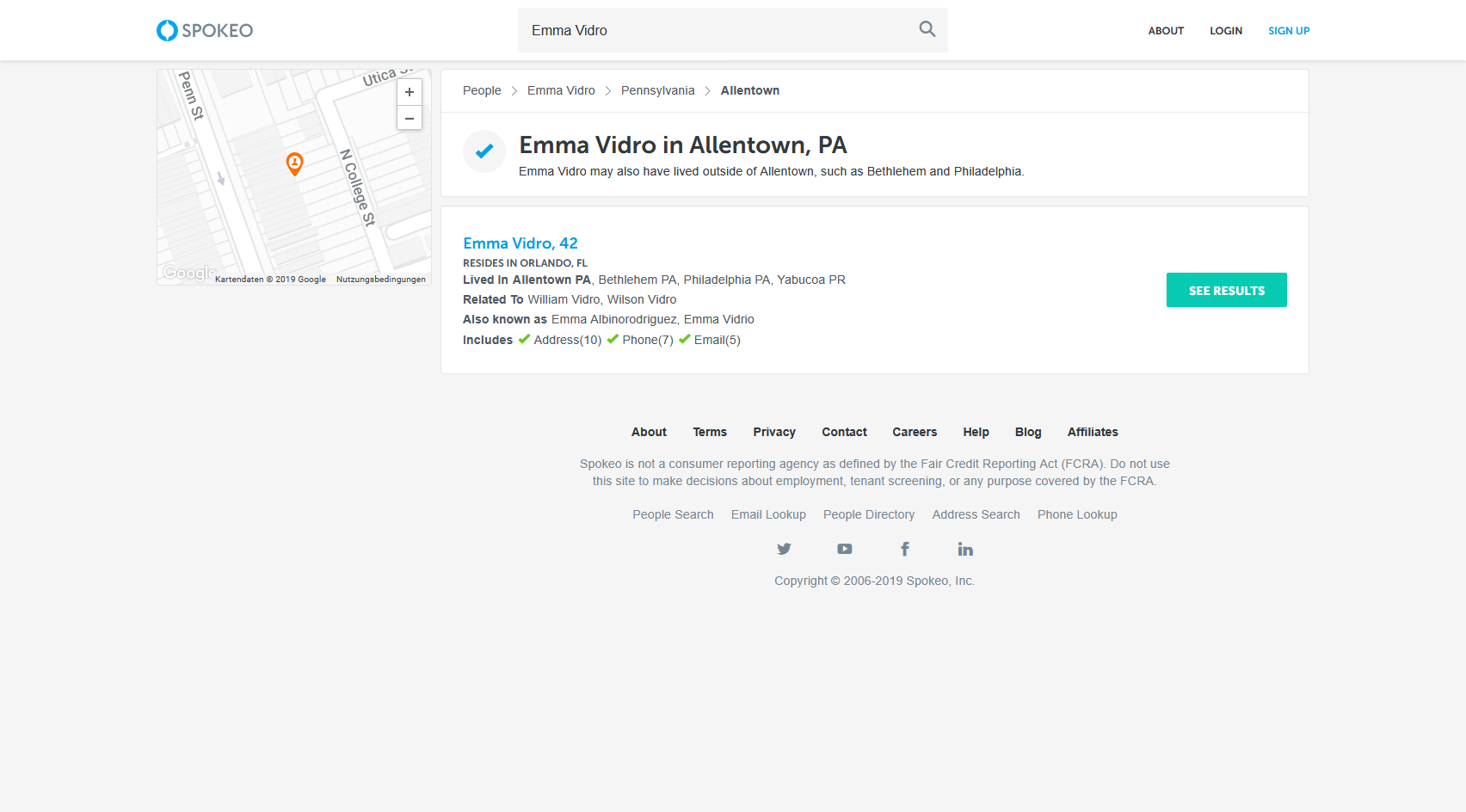Zoom in on the map
The image size is (1466, 812).
410,92
